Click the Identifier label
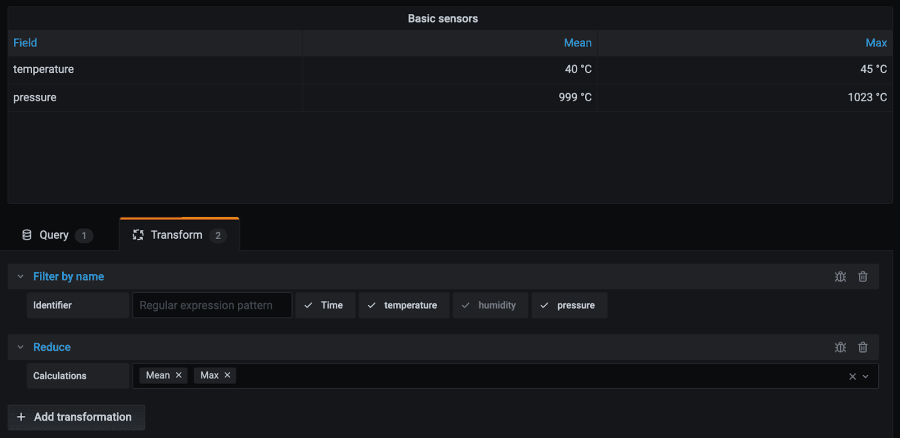The image size is (900, 438). pos(52,305)
